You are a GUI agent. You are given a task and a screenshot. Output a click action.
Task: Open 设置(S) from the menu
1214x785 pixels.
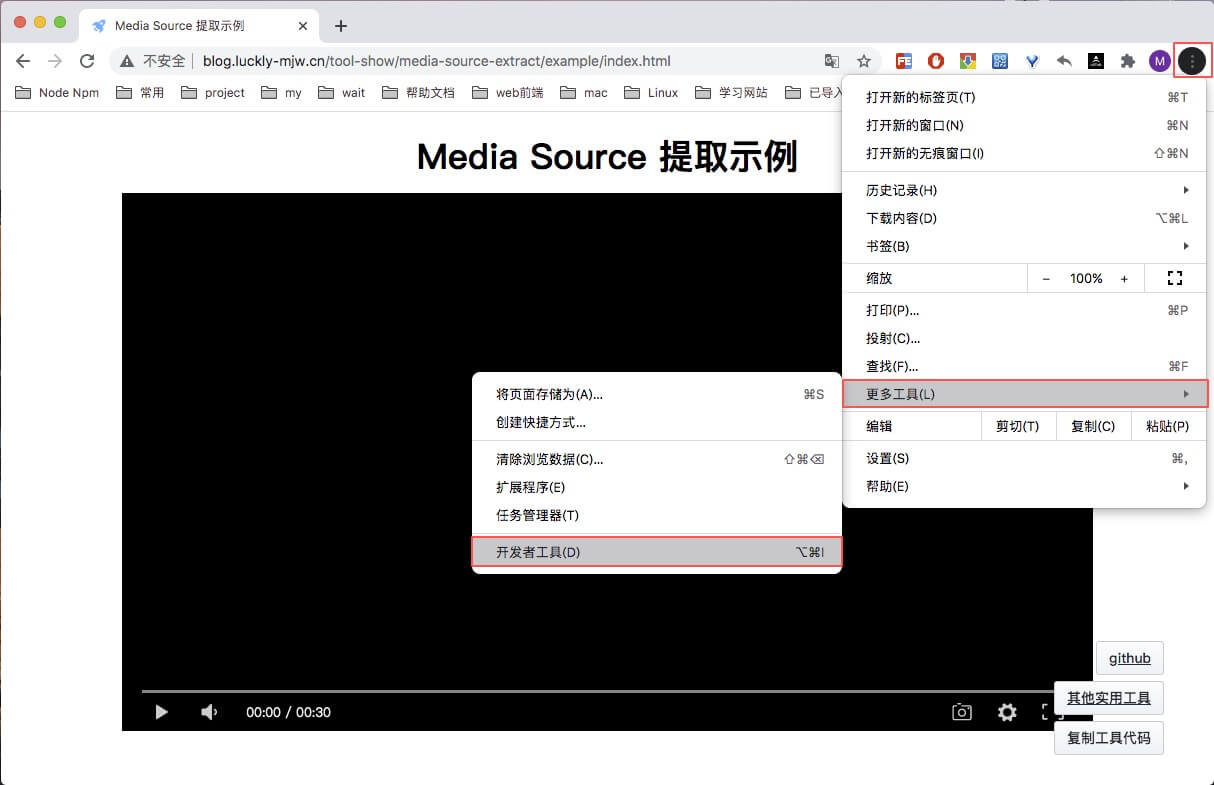point(1024,458)
